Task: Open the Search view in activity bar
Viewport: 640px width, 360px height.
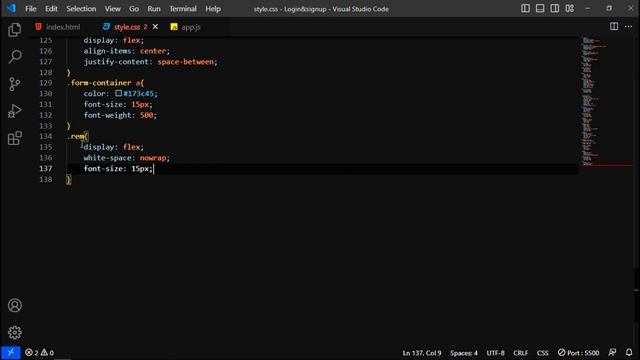Action: 15,56
